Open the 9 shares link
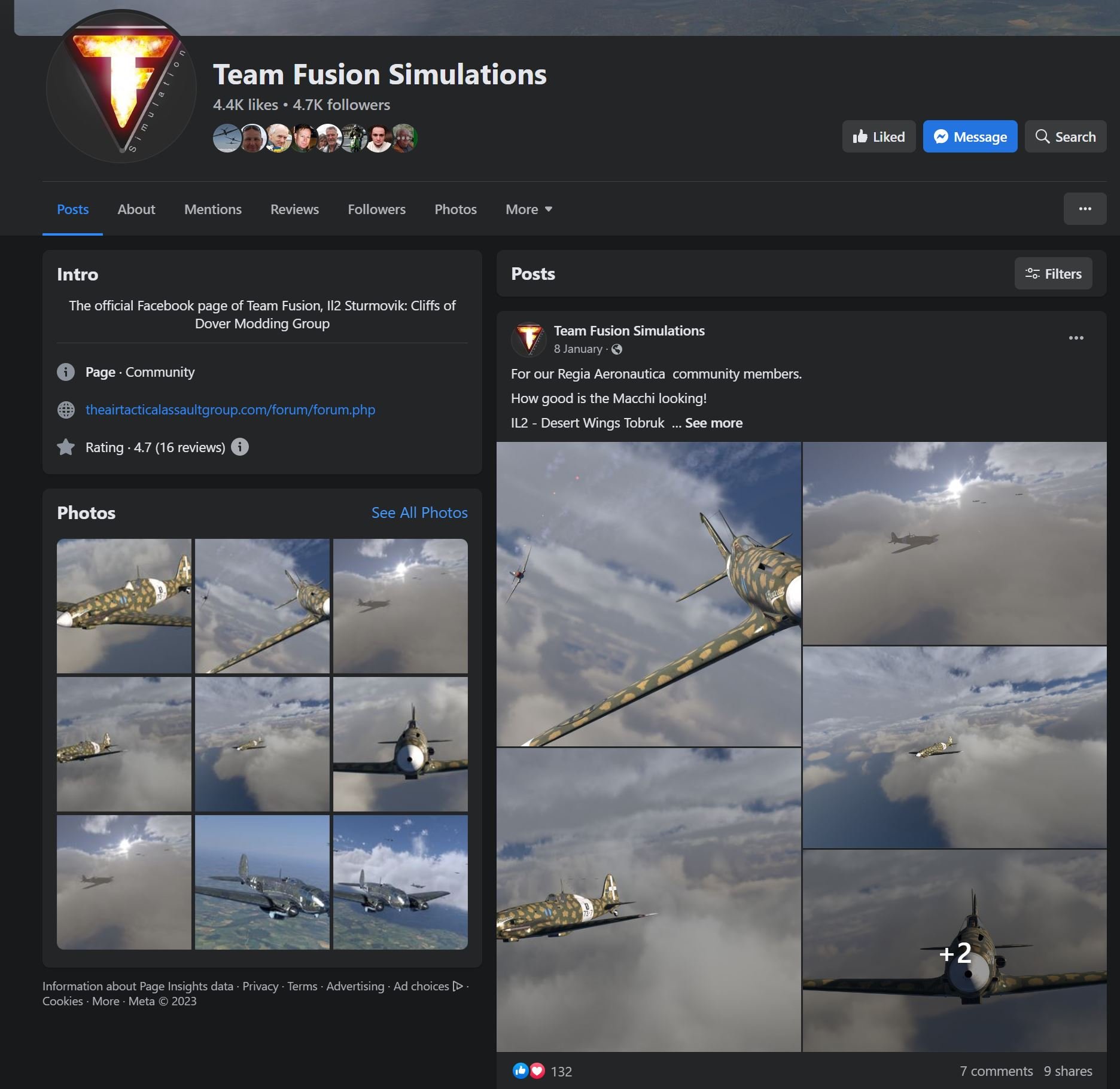 (1068, 1071)
